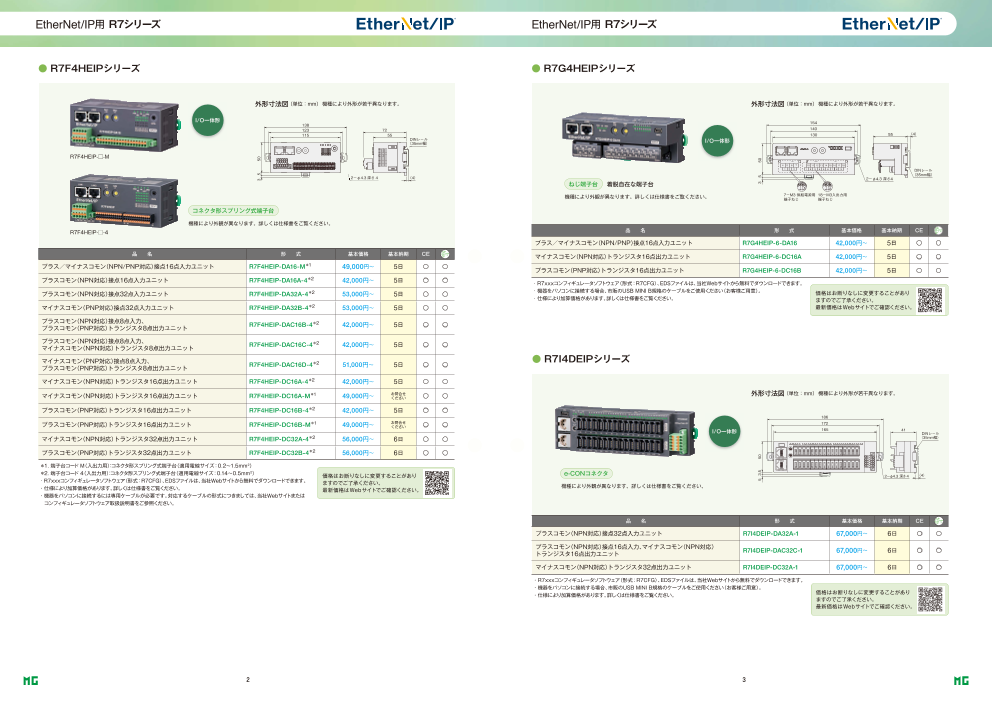Click the I/O一体形 badge in the R7G4HEIP section
This screenshot has height=701, width=992.
coord(717,141)
